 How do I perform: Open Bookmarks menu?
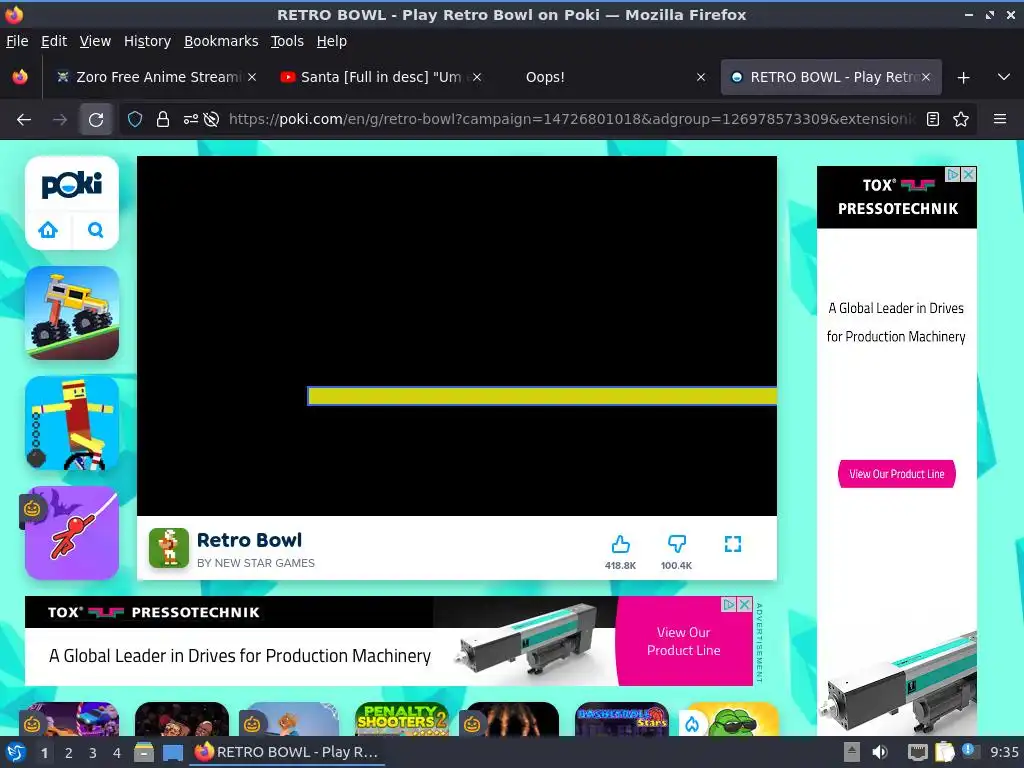click(x=221, y=41)
